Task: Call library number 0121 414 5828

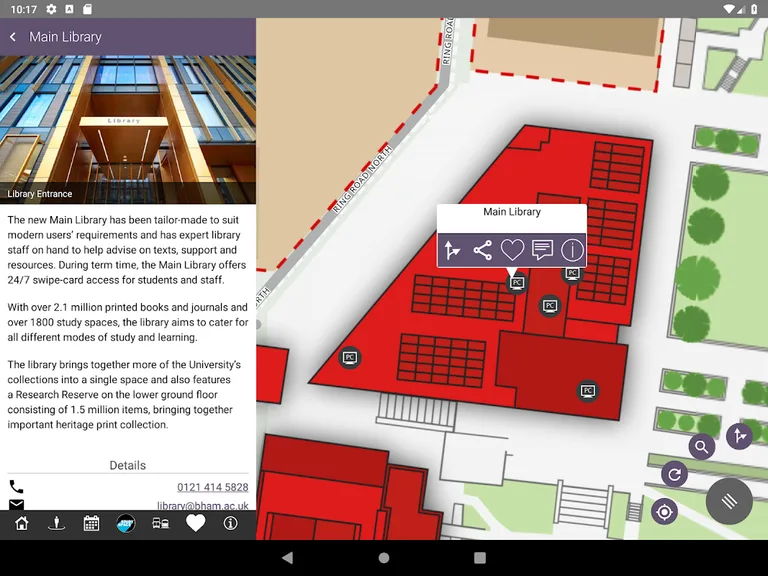Action: pos(213,487)
